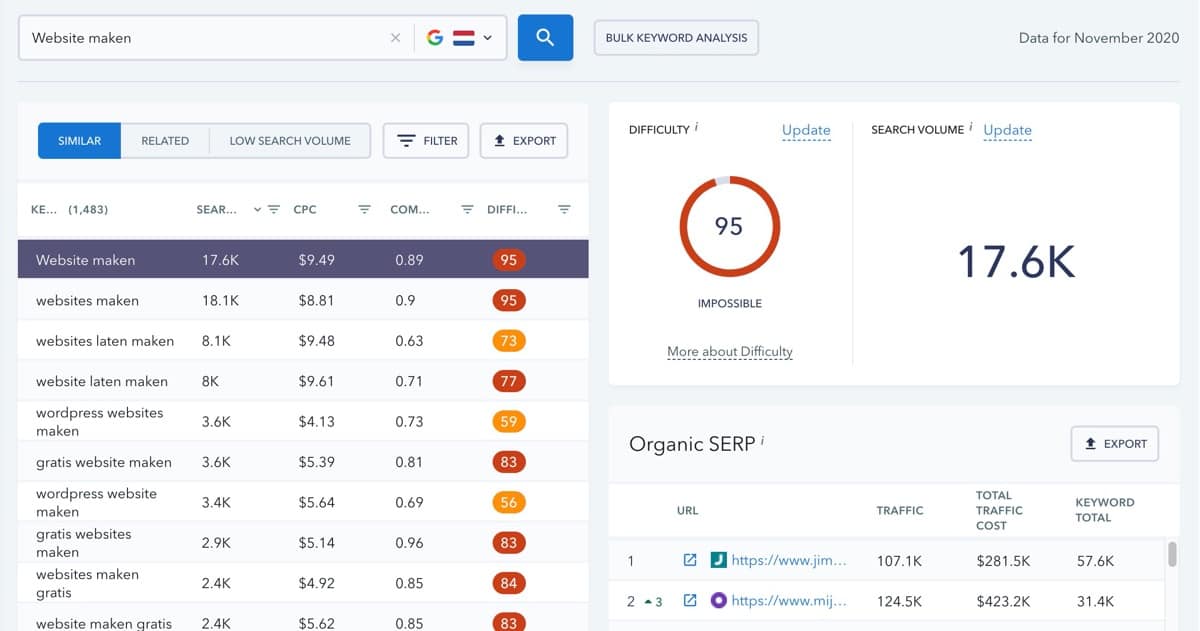Open the More about Difficulty link
The image size is (1200, 631).
(730, 352)
